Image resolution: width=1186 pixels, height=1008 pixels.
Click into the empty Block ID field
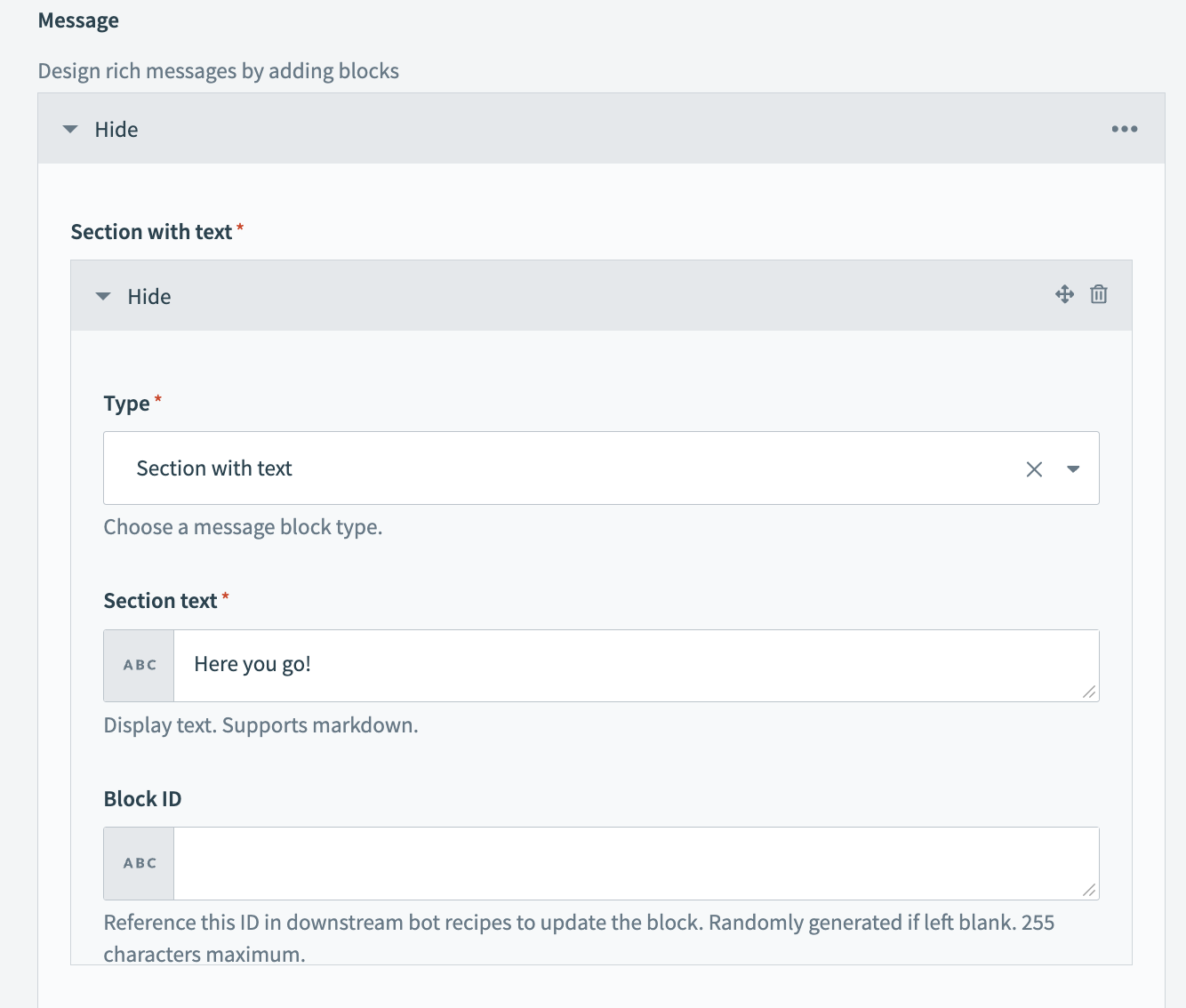tap(622, 863)
